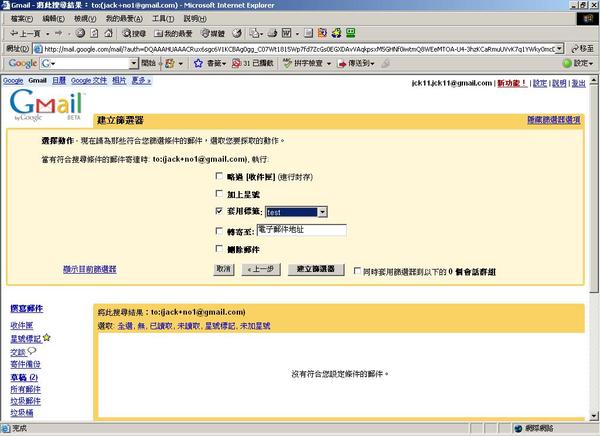Screen dimensions: 600x436
Task: Click the Back (上一頁) toolbar button
Action: tap(25, 34)
